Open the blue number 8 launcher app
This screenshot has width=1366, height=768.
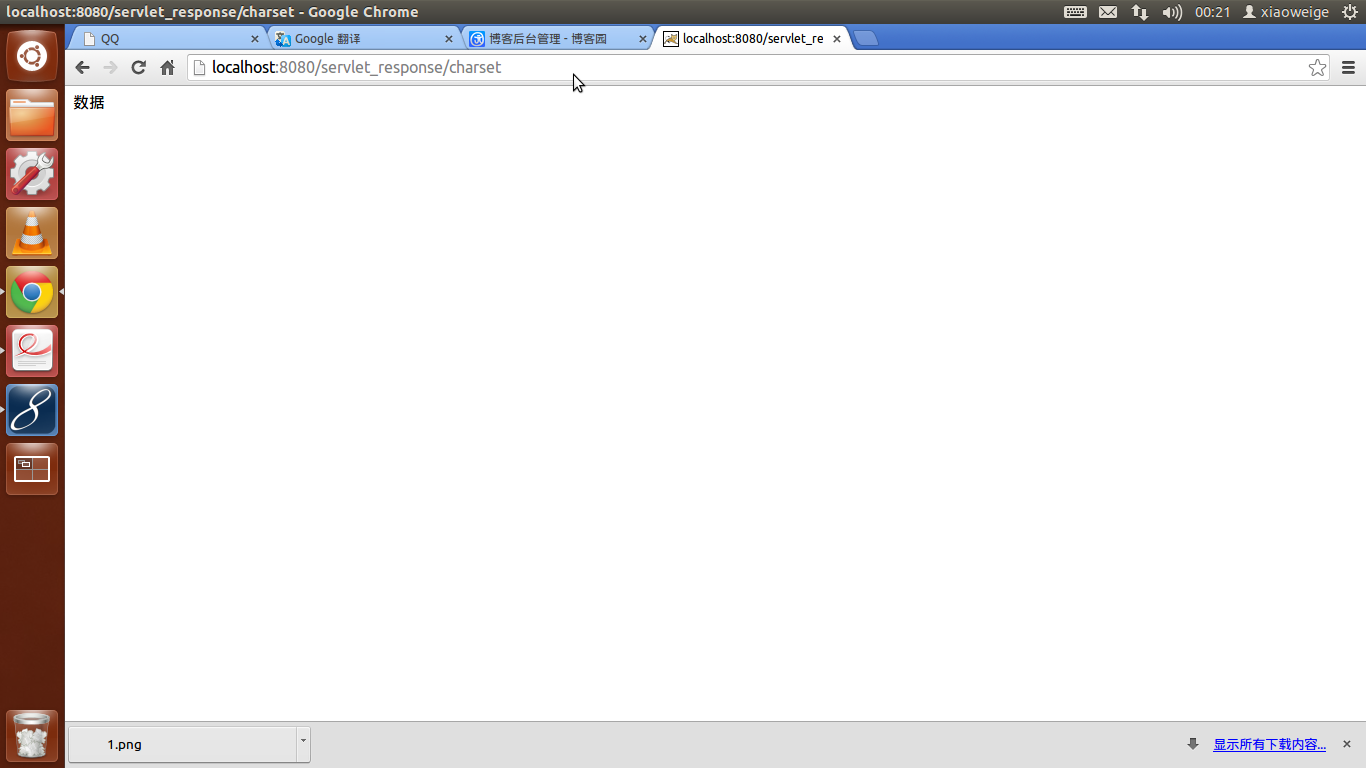pyautogui.click(x=32, y=410)
